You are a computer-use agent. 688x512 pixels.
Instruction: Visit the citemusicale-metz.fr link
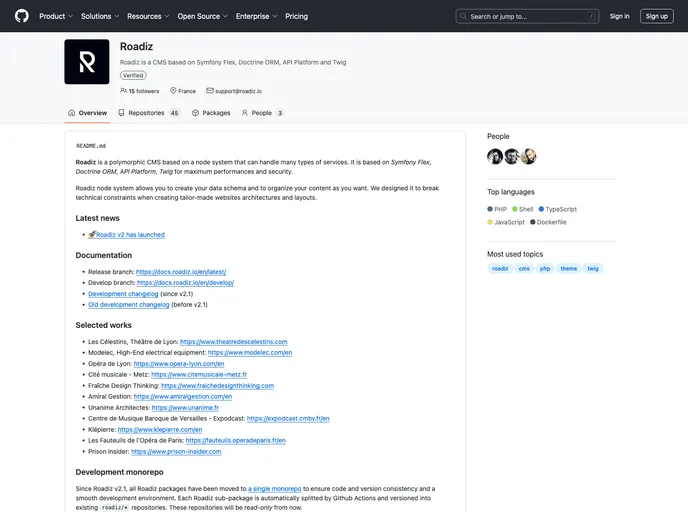tap(199, 375)
